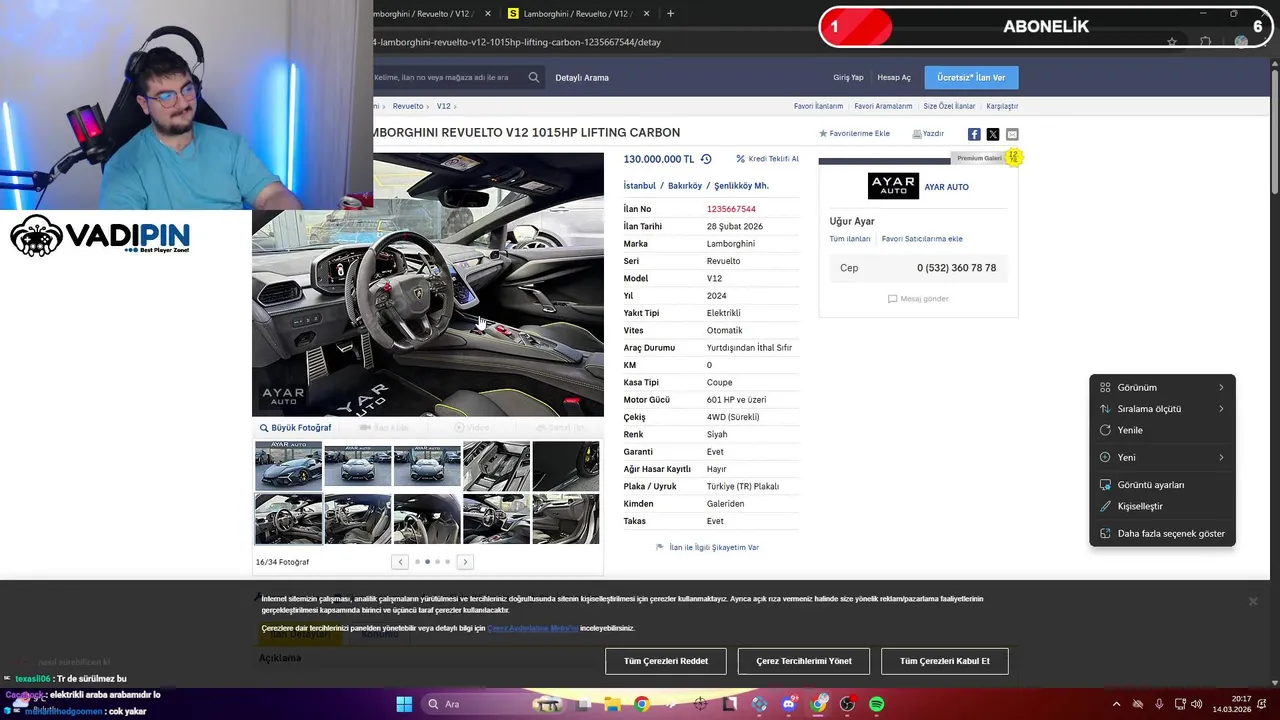Click listing number 1235667544

click(731, 209)
